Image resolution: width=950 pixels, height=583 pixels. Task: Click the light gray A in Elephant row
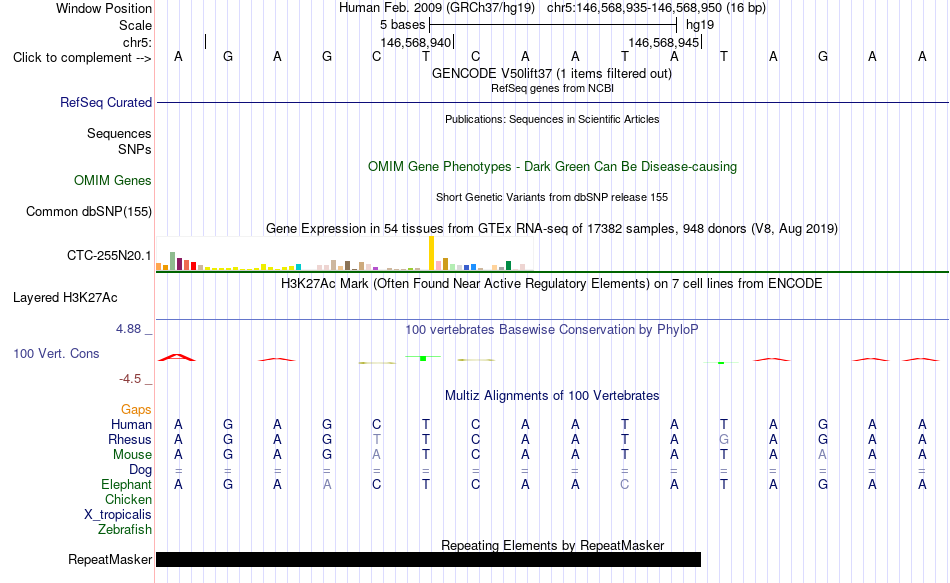[327, 484]
